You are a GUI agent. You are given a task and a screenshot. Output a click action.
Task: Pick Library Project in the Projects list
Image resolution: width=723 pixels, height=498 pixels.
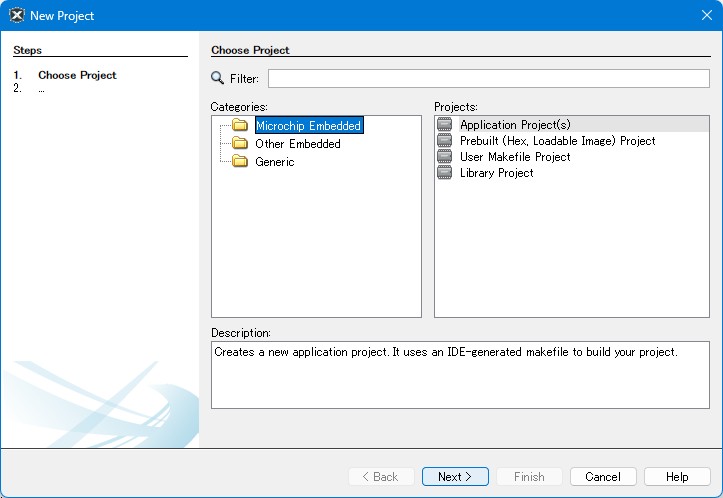496,173
